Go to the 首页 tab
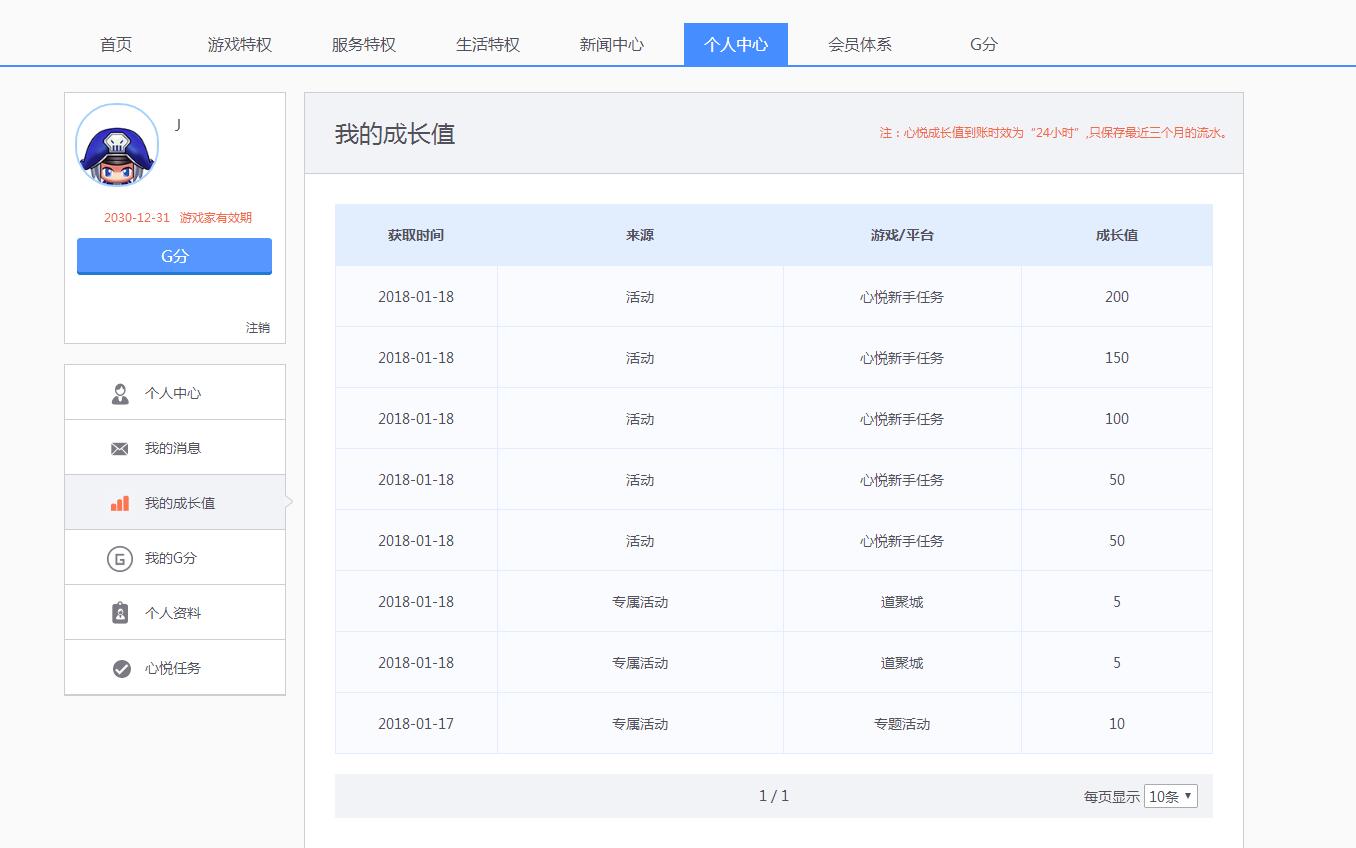Image resolution: width=1356 pixels, height=848 pixels. click(x=116, y=45)
